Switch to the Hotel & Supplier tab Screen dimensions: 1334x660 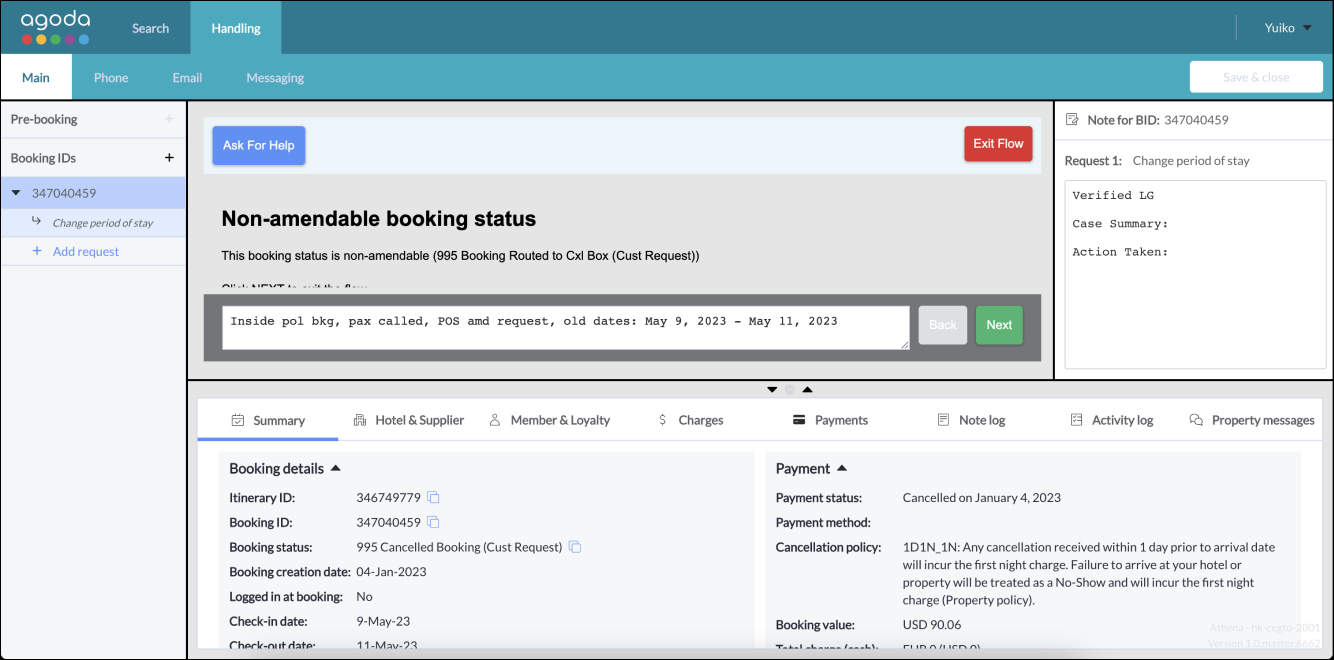(408, 420)
